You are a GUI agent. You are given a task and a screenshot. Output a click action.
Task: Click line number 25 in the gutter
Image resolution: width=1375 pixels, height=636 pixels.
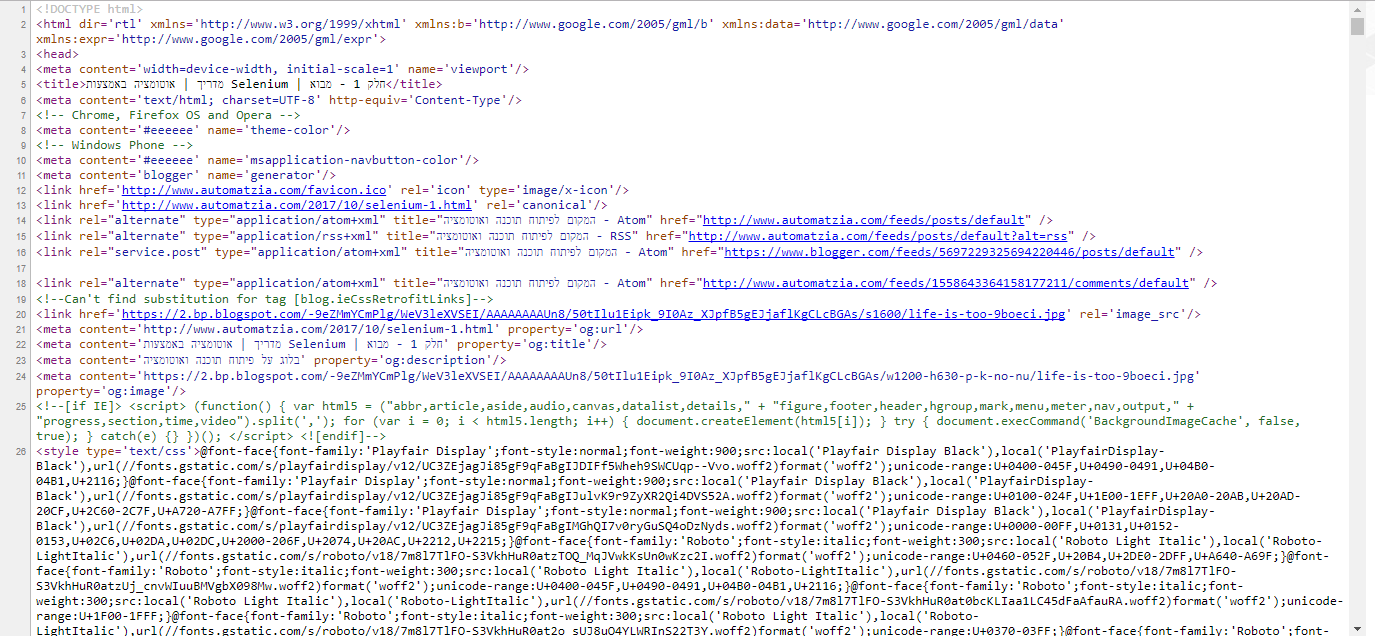pyautogui.click(x=21, y=407)
